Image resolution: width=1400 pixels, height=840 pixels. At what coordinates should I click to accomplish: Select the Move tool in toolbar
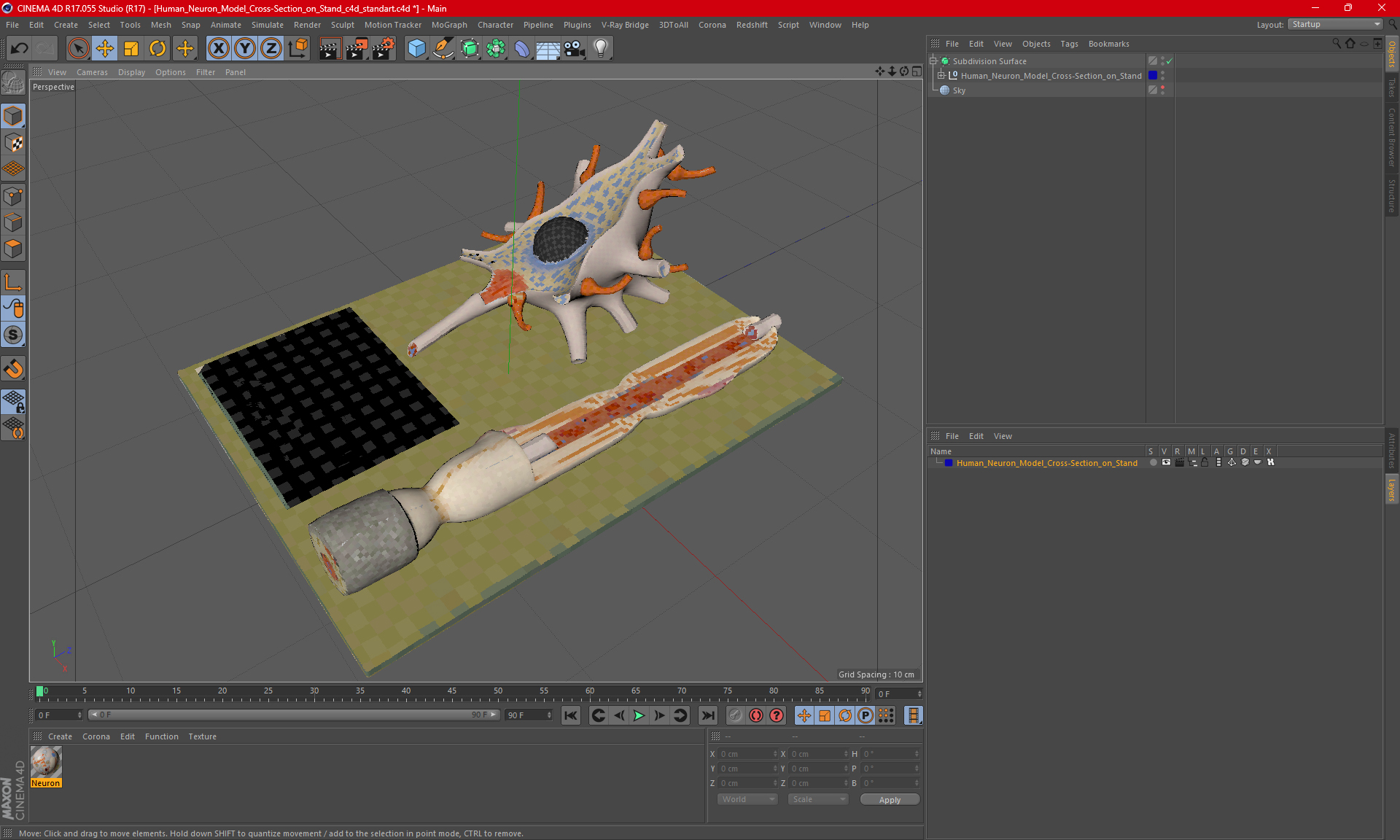pos(105,49)
